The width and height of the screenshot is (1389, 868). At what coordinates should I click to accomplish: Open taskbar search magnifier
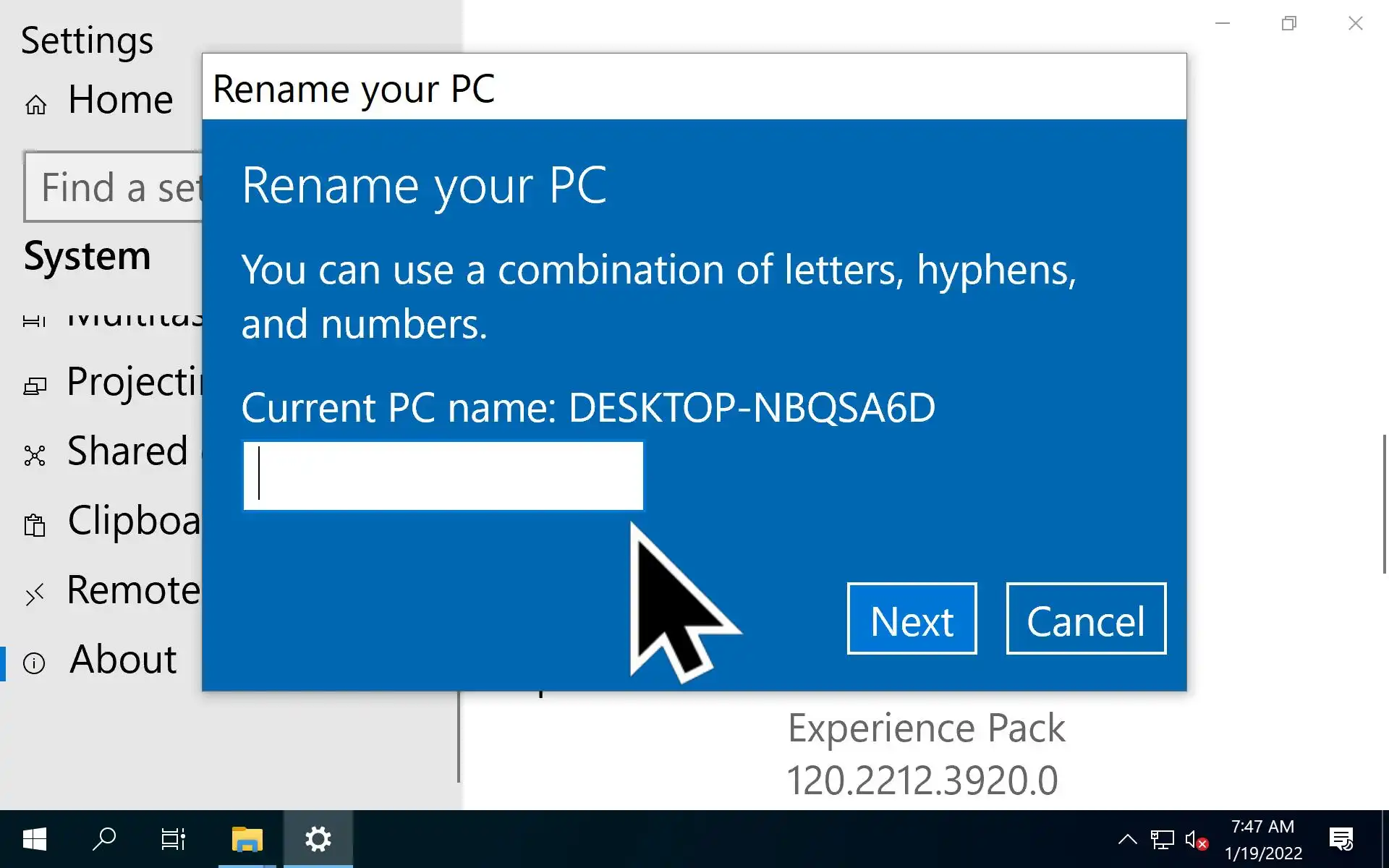coord(104,839)
